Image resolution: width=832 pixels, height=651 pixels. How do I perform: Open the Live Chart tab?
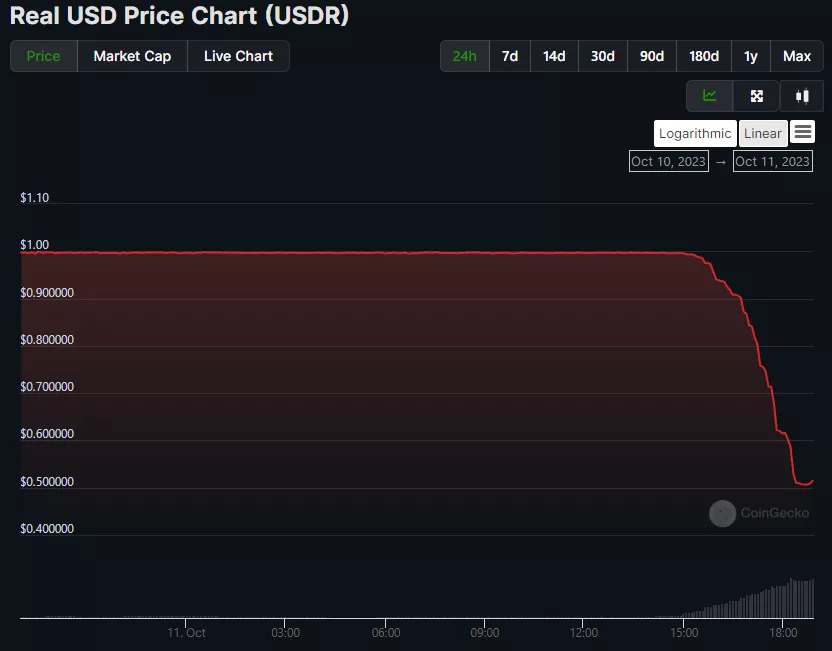(238, 56)
